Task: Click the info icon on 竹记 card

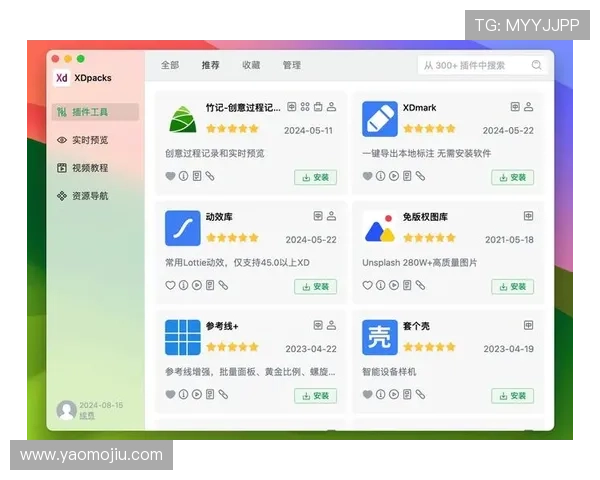Action: (184, 176)
